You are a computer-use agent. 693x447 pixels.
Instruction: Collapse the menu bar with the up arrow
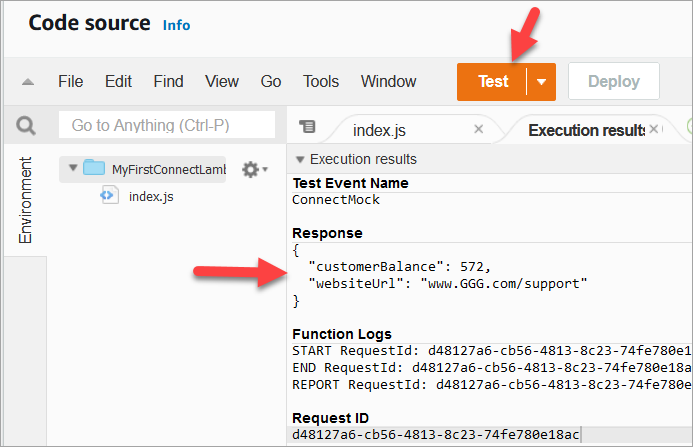[x=28, y=82]
